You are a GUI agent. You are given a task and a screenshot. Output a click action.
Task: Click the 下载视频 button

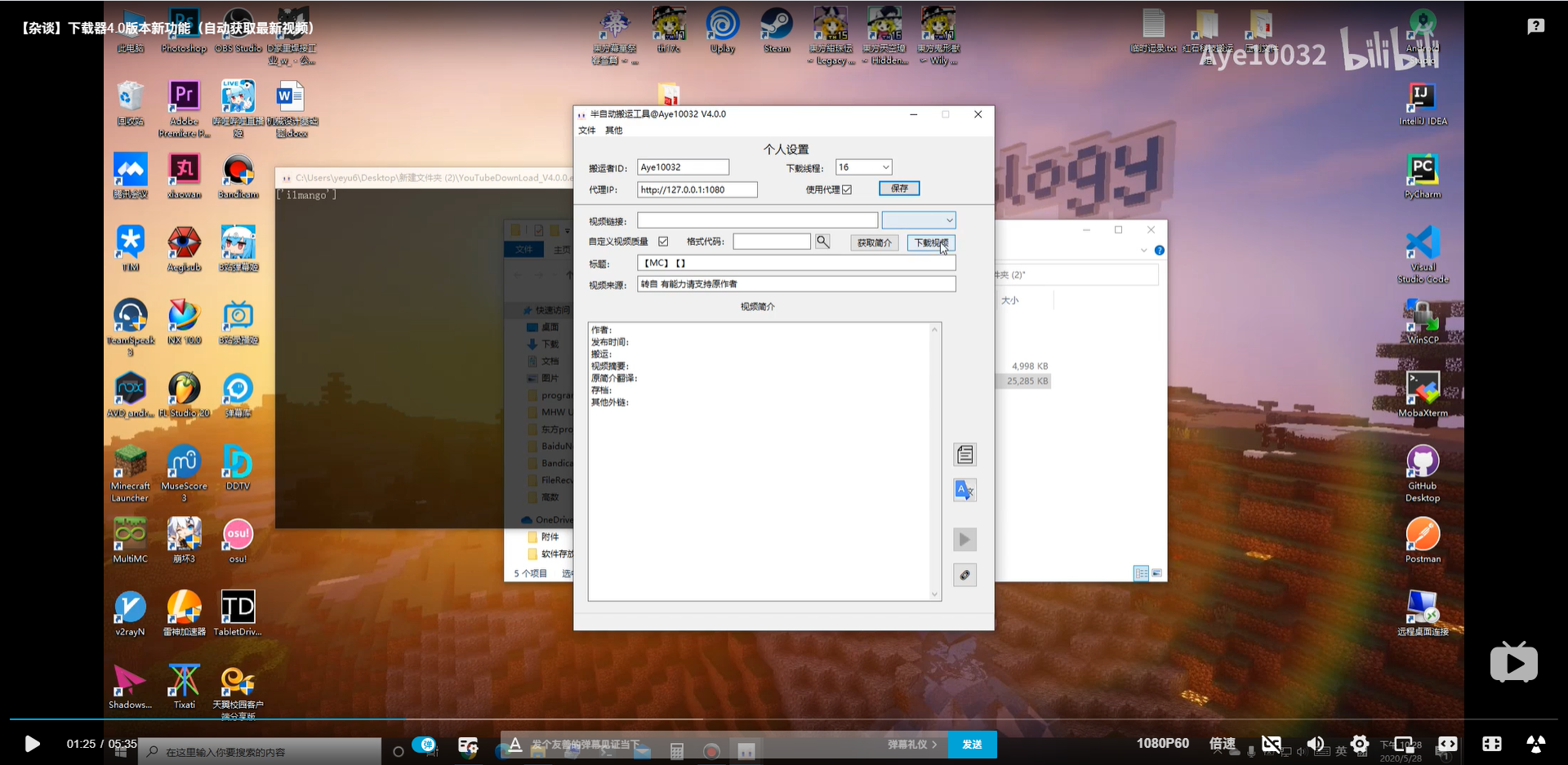[x=930, y=242]
